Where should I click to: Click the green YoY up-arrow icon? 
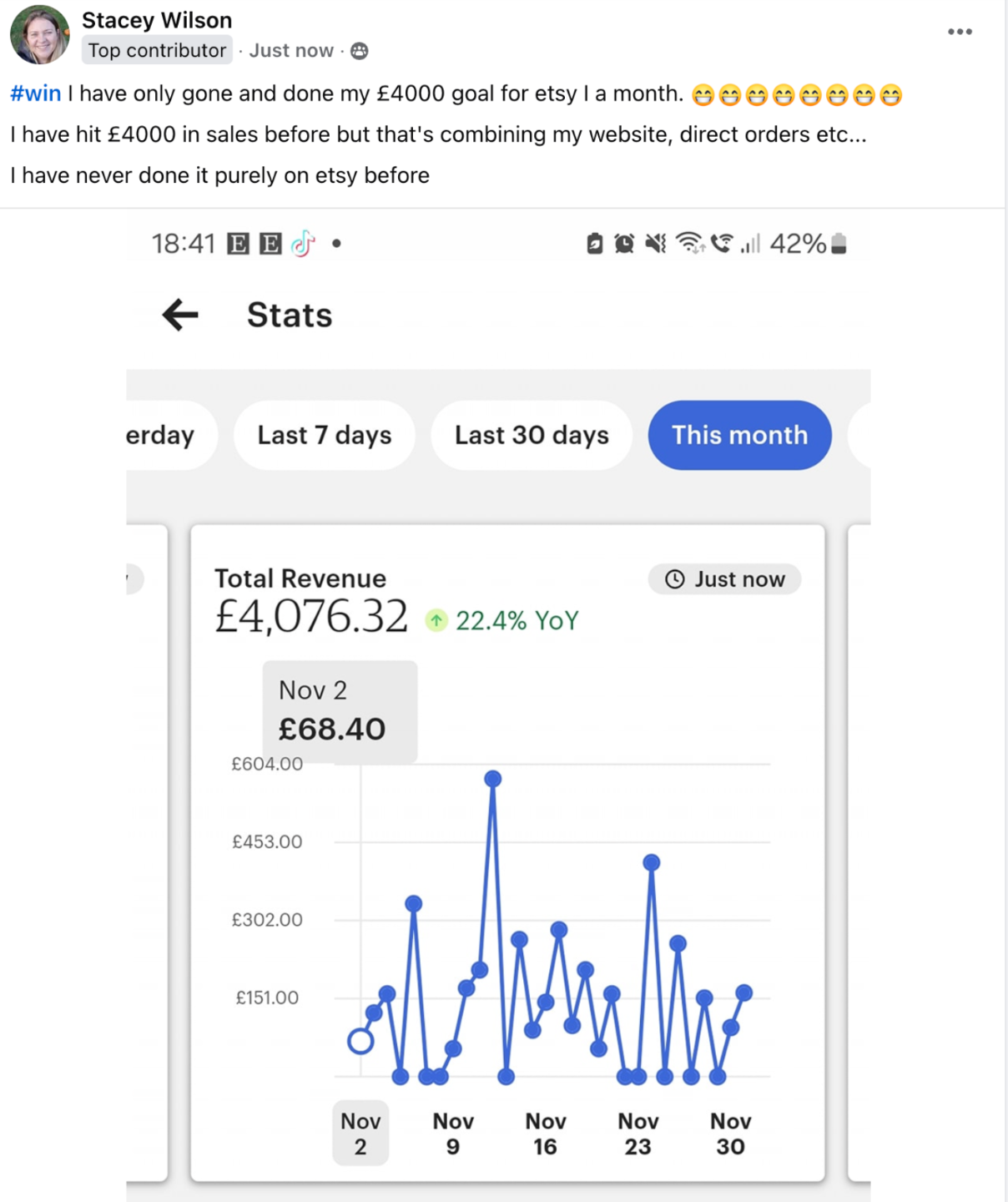[436, 620]
